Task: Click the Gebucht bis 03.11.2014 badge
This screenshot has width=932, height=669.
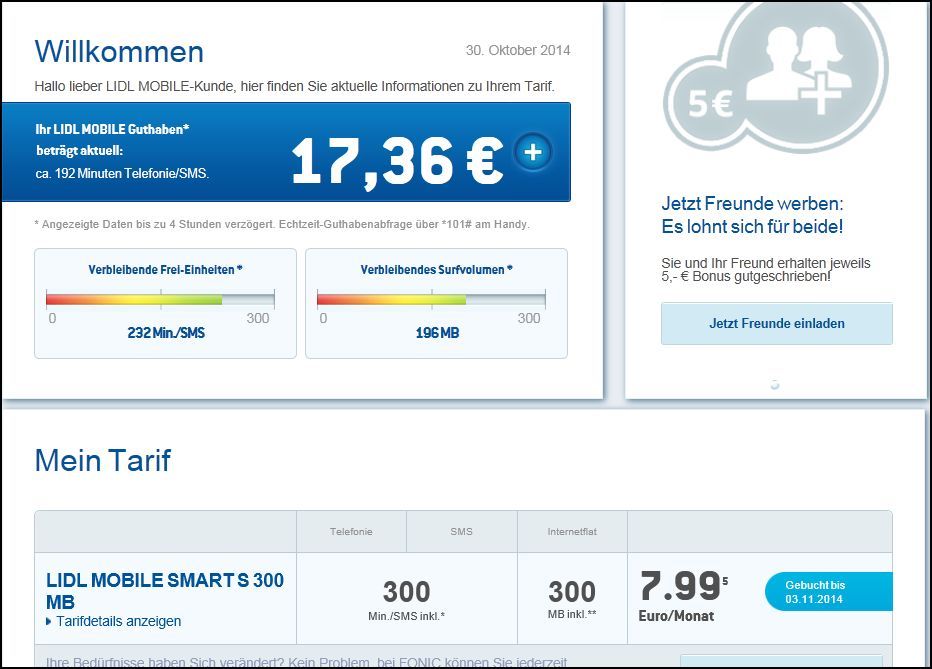Action: [829, 592]
